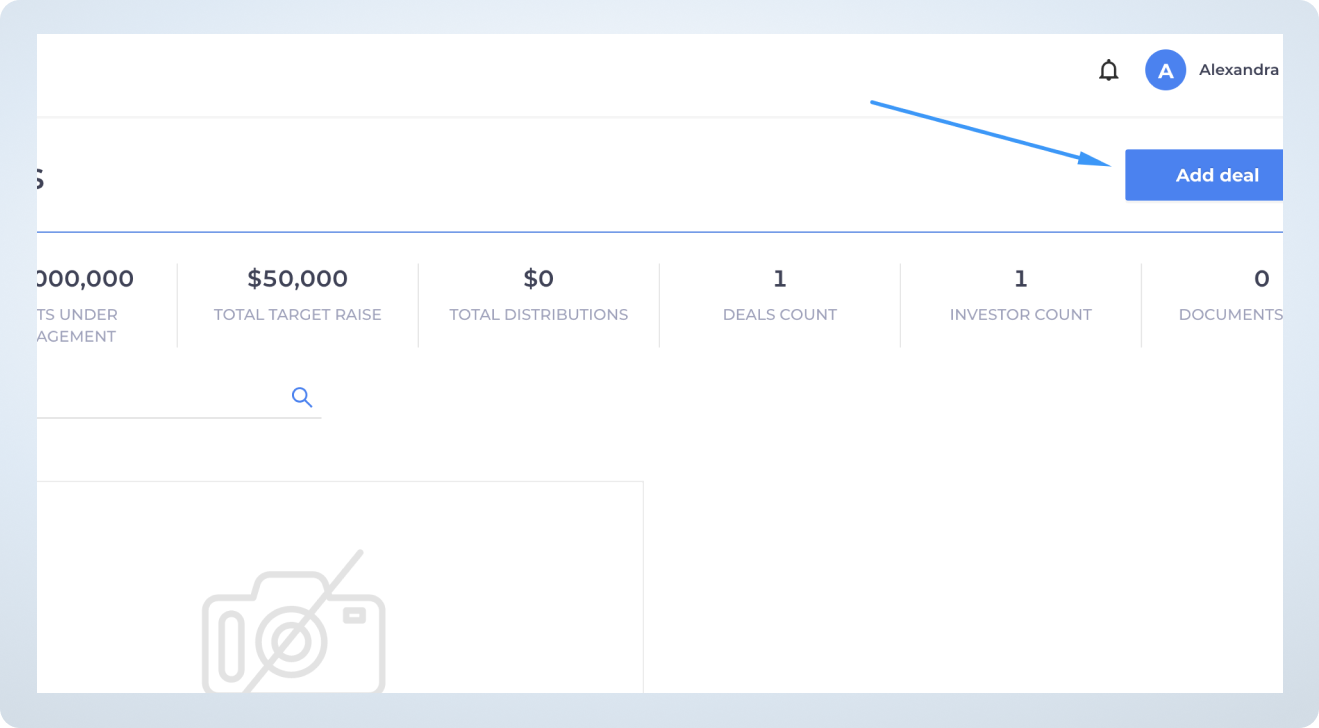Click the Alexandra user name
The image size is (1319, 728).
pos(1239,70)
